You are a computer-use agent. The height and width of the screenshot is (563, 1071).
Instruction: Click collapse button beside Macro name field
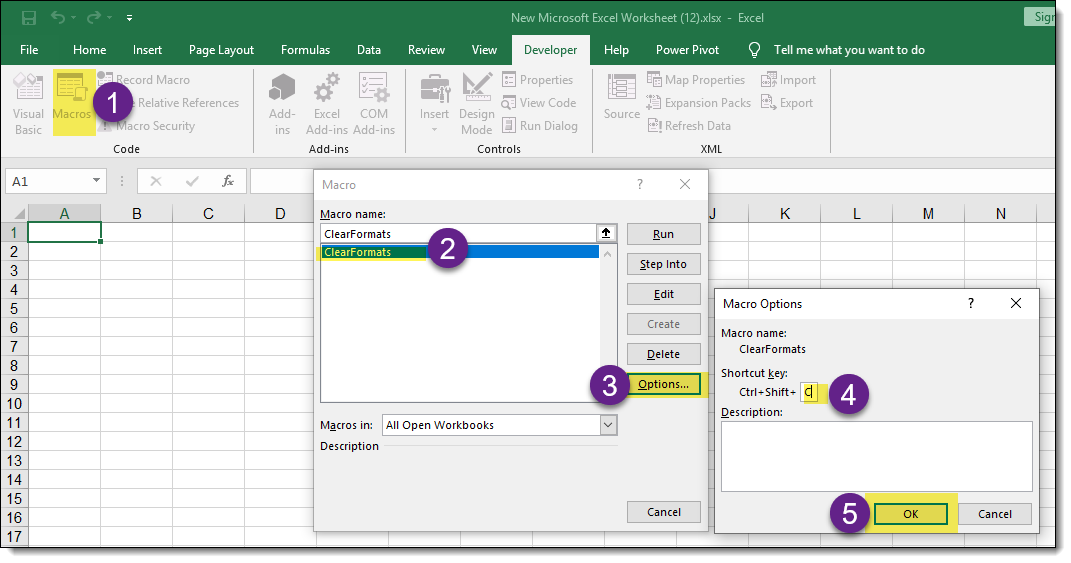(x=606, y=233)
